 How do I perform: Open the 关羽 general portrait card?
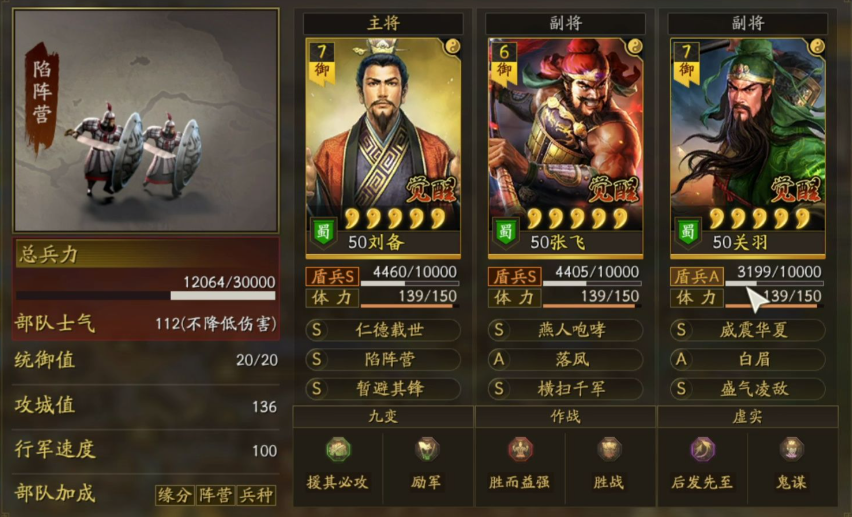coord(748,147)
